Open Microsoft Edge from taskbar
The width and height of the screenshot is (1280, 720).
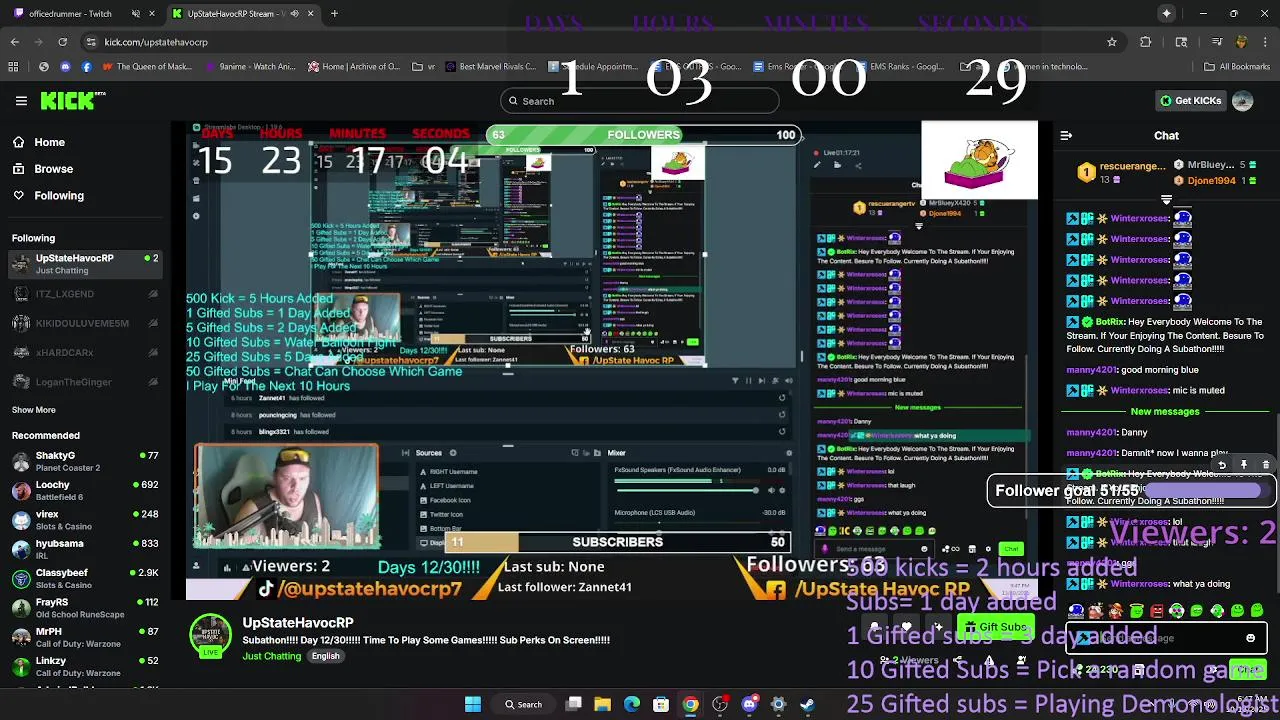click(x=632, y=704)
